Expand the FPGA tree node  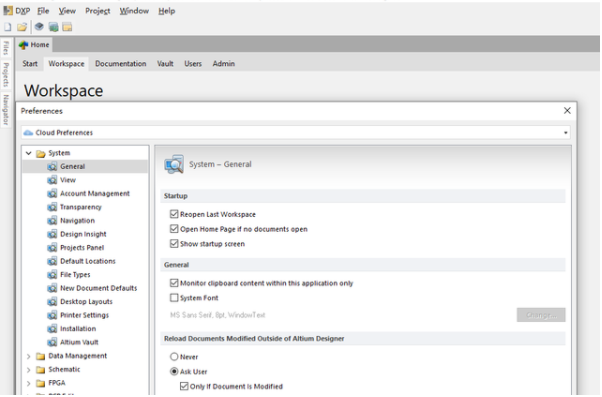tap(28, 383)
